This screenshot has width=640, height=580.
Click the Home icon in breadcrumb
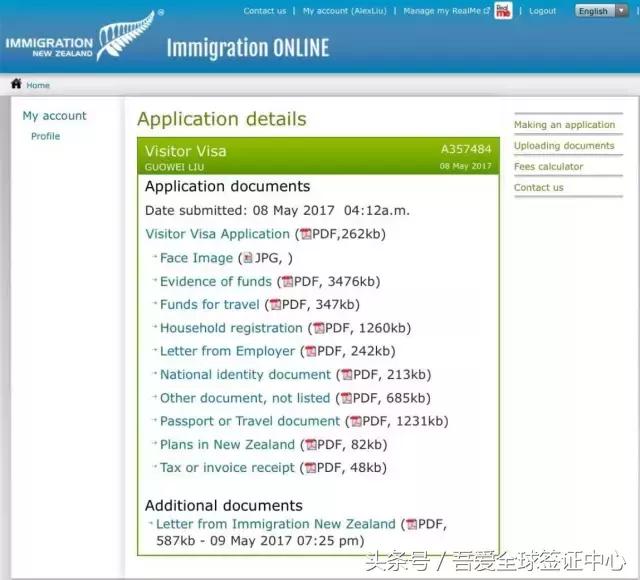[x=16, y=85]
